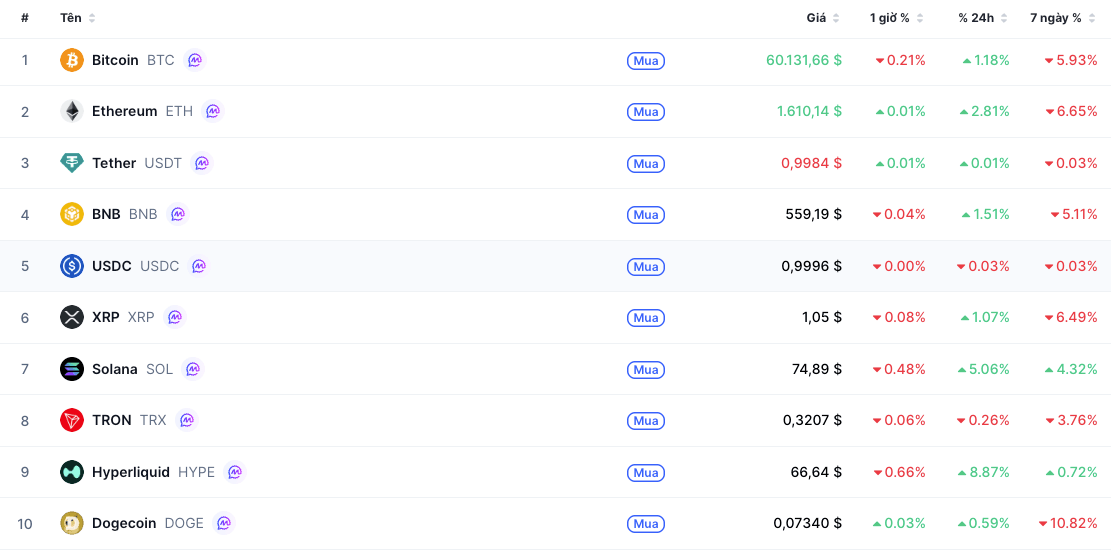Click the TRON red logo icon
The height and width of the screenshot is (554, 1111).
[72, 420]
